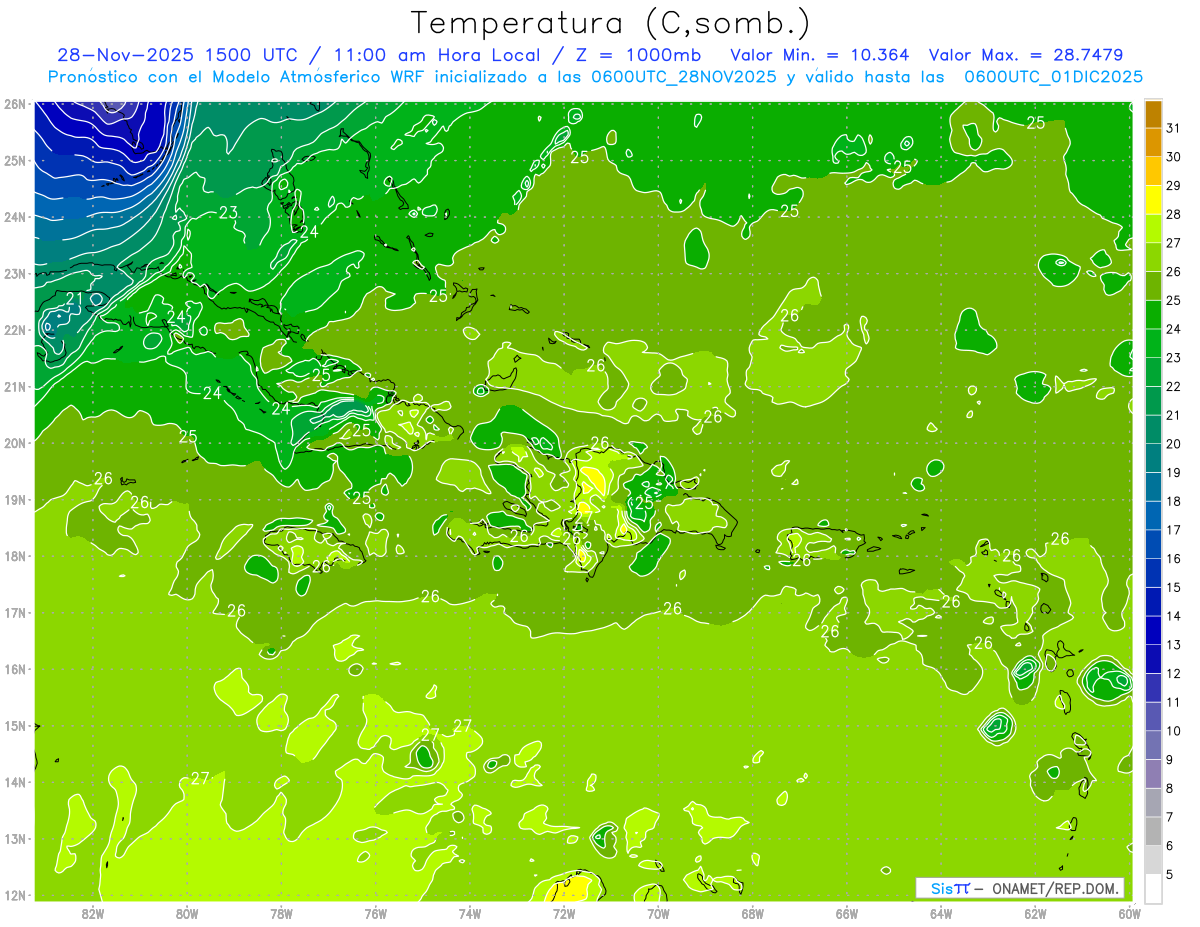Screen dimensions: 1200x927
Task: Click color scale value 10
Action: tap(1174, 730)
